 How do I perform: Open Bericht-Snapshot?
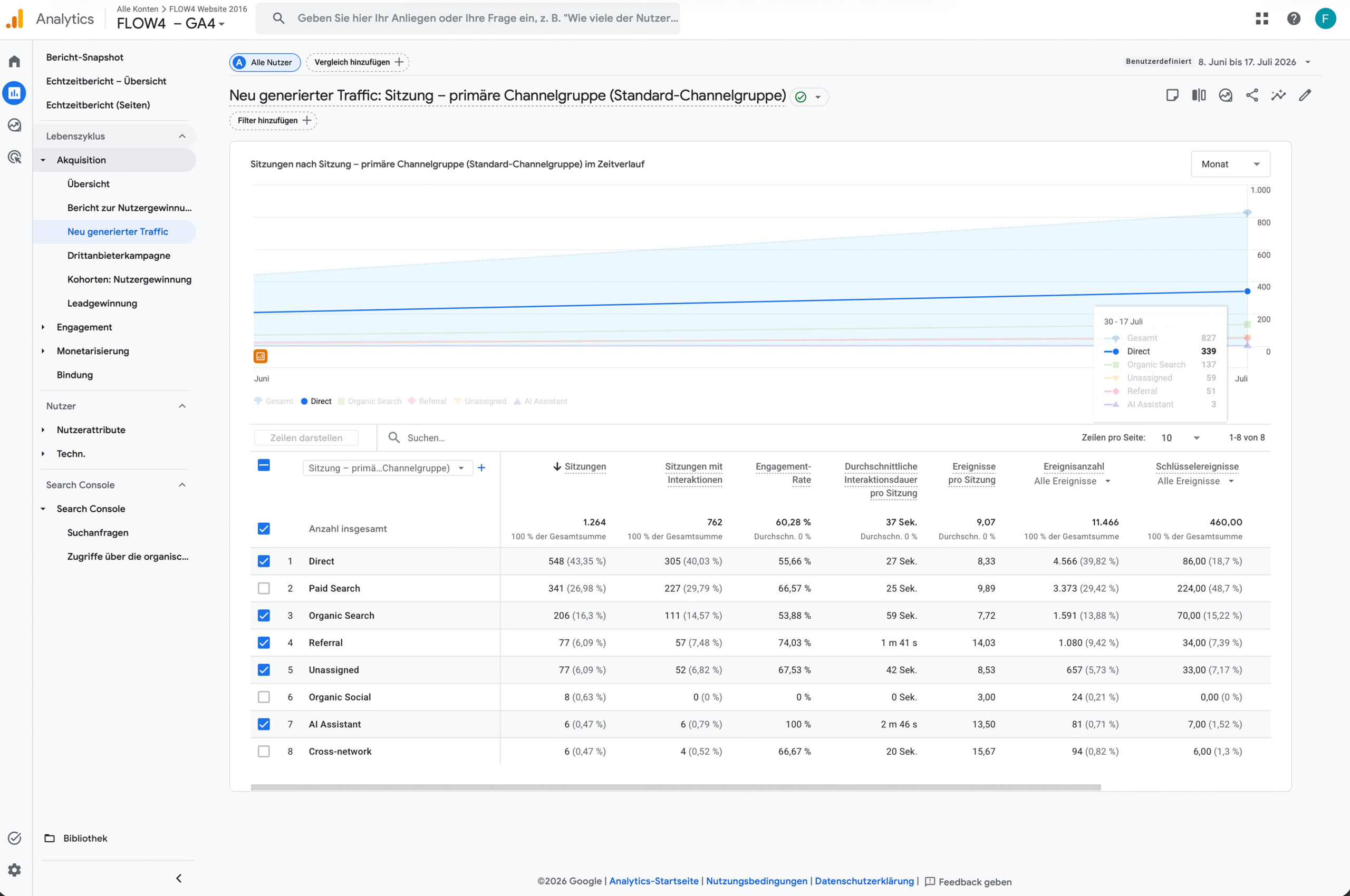(84, 57)
